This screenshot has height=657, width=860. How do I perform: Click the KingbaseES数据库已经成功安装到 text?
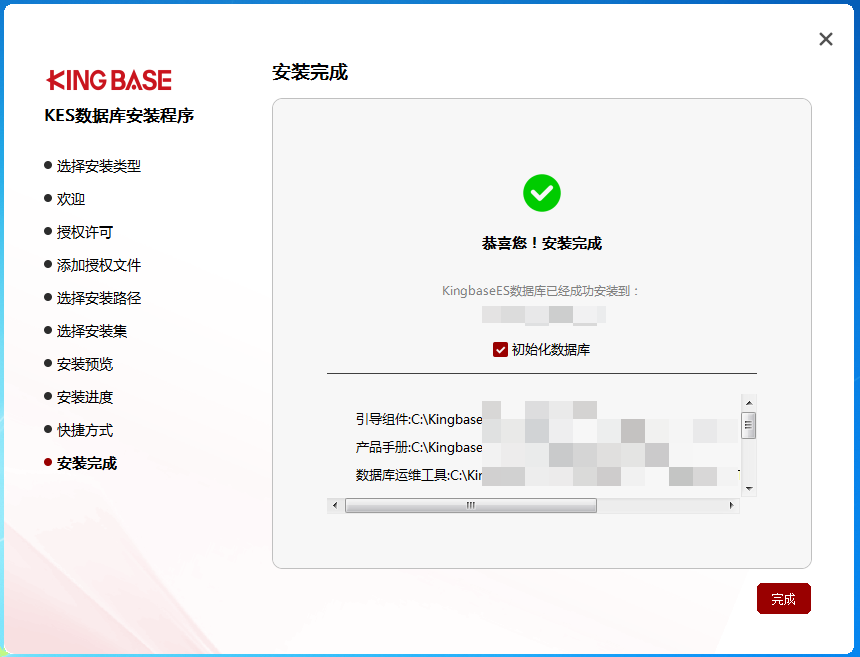click(x=540, y=291)
